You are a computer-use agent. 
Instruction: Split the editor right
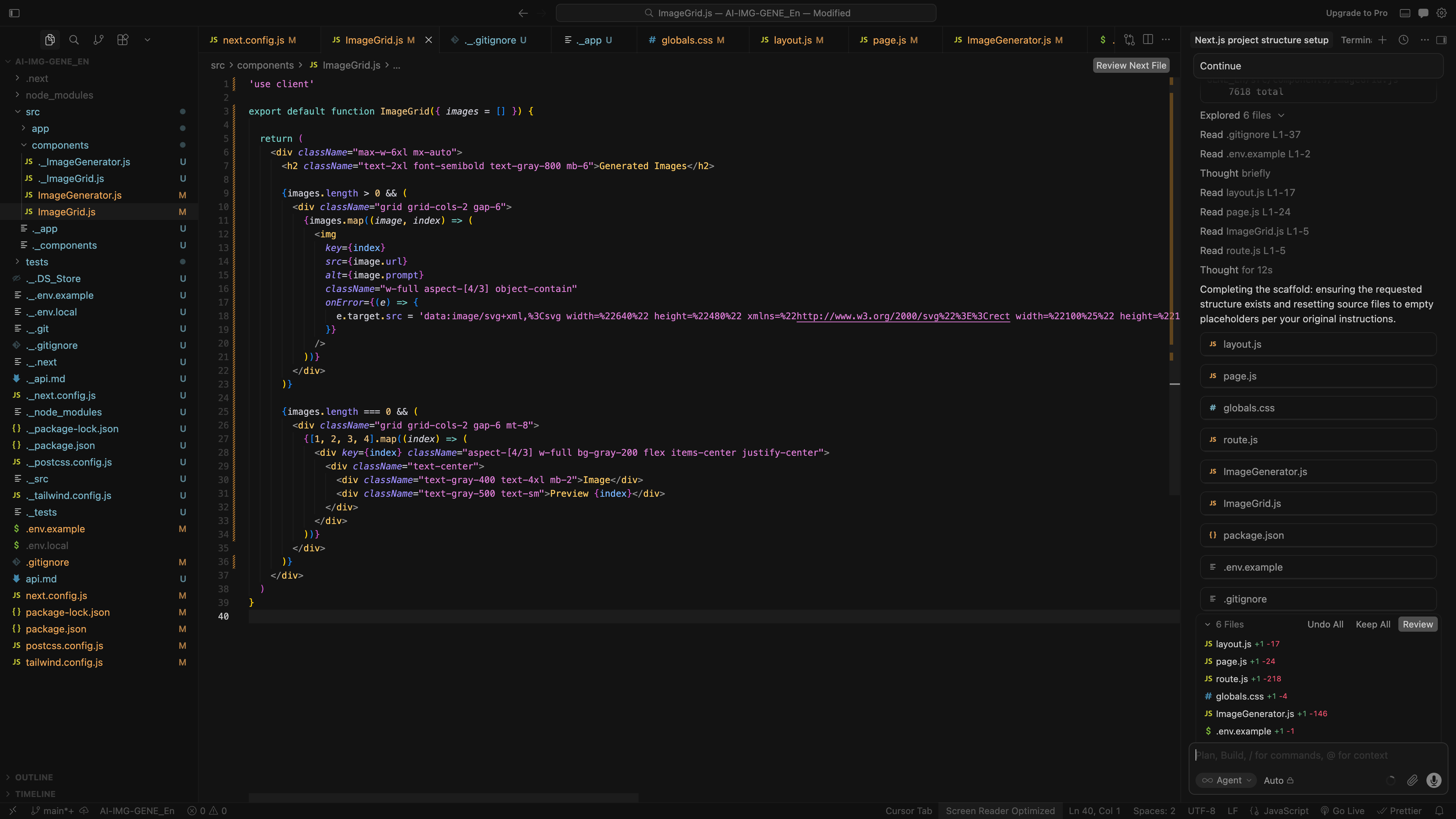(x=1148, y=39)
